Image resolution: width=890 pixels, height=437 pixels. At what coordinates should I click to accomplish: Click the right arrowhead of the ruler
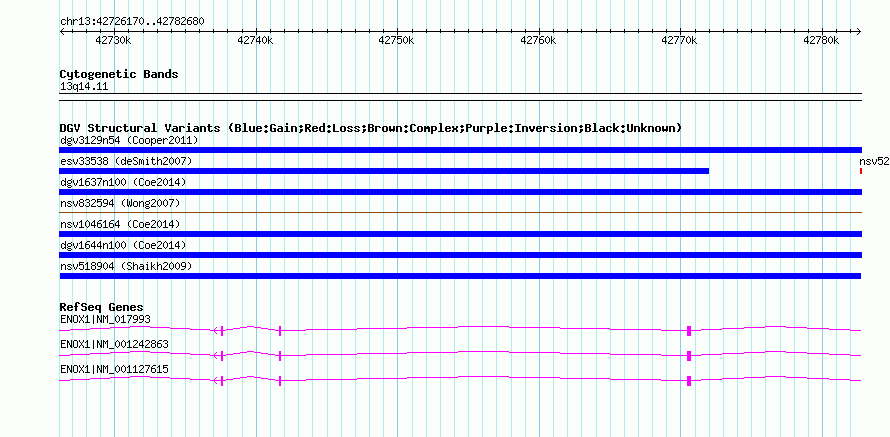[859, 31]
